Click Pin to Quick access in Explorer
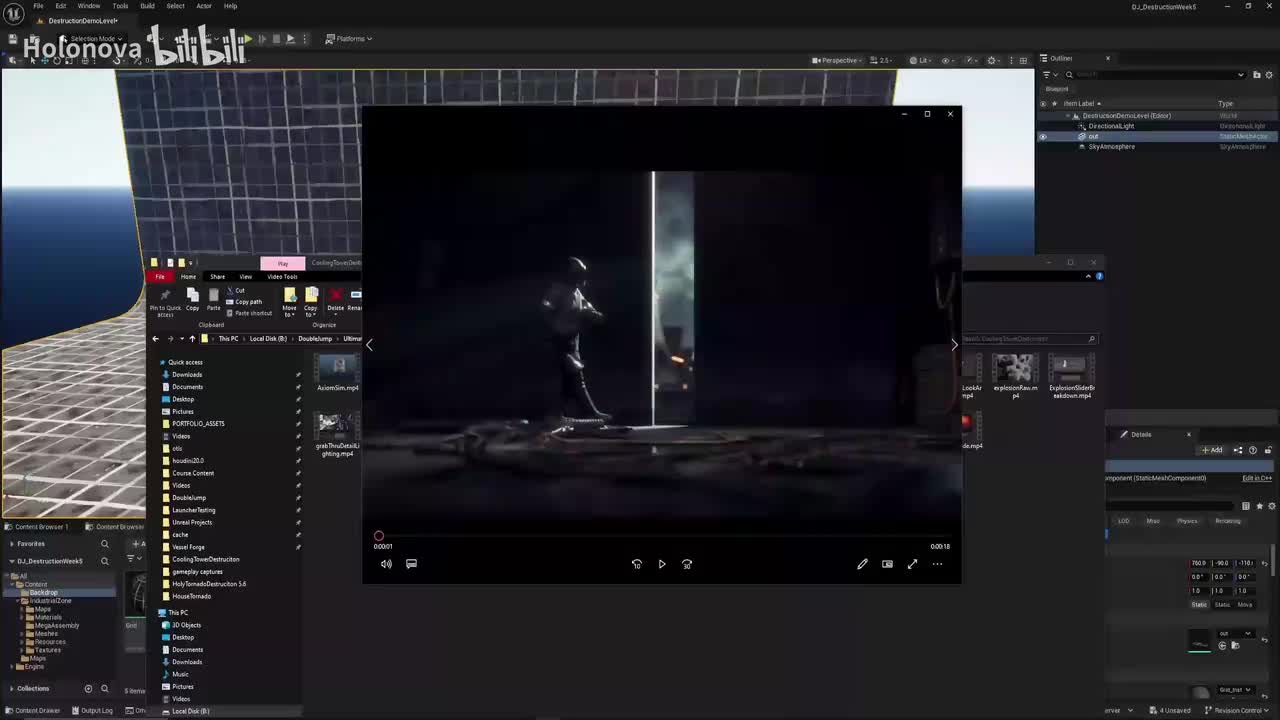Viewport: 1280px width, 720px height. tap(165, 302)
